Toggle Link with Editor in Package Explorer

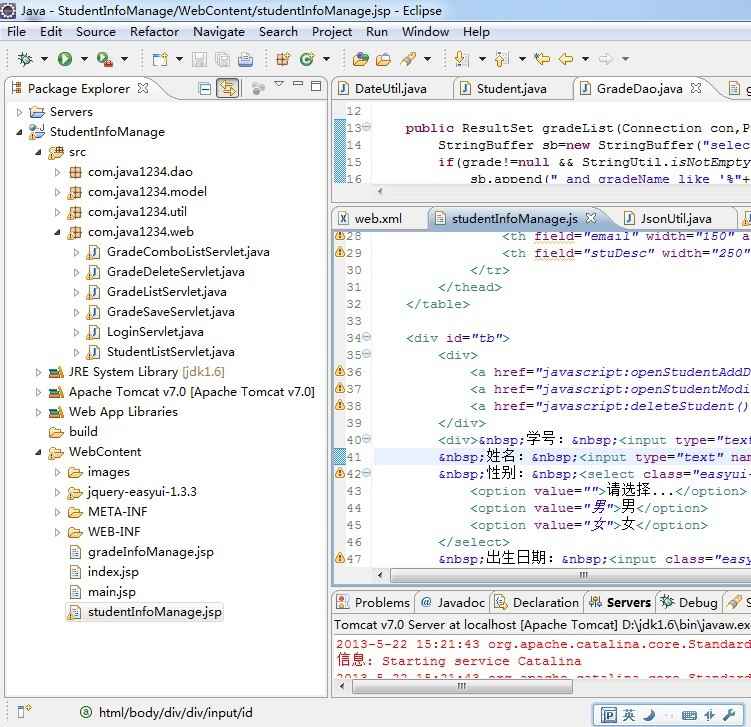pyautogui.click(x=228, y=88)
